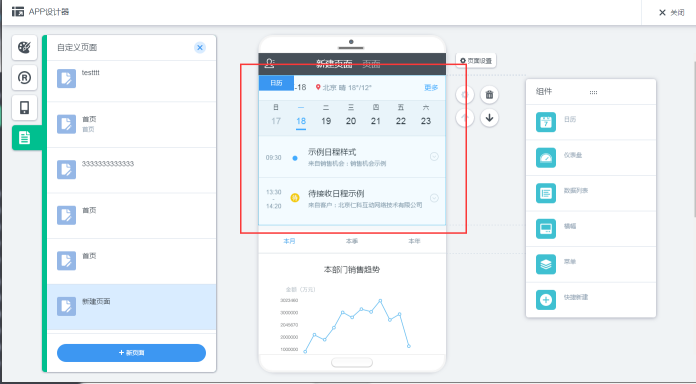The width and height of the screenshot is (696, 384).
Task: Select the highlighted 新建页面 page in list
Action: coord(131,307)
